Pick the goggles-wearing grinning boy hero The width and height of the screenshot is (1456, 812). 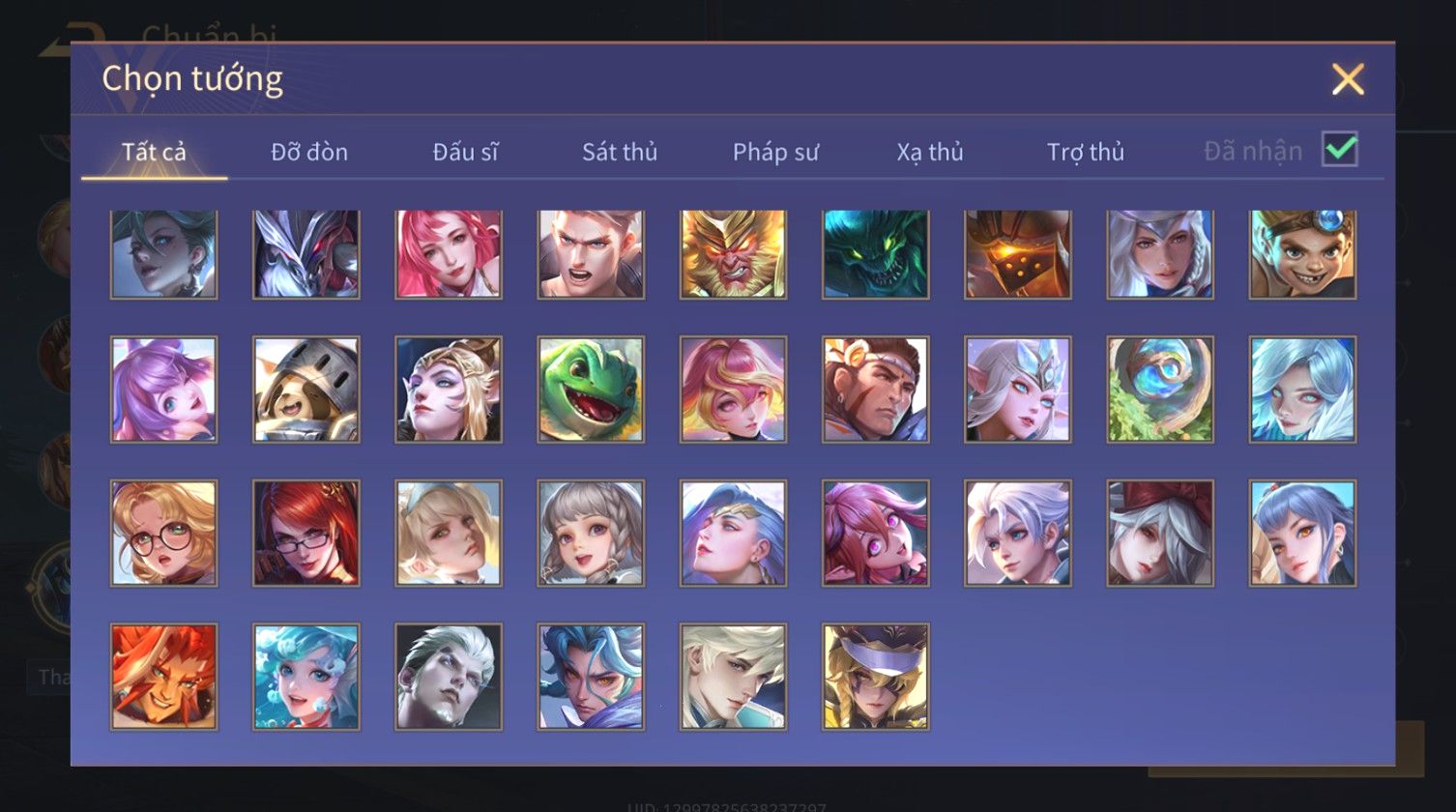tap(1302, 254)
